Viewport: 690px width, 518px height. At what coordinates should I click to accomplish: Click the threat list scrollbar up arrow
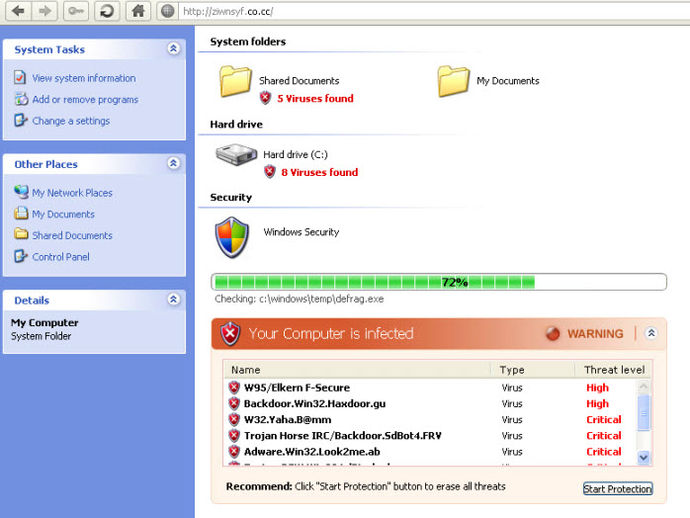[x=643, y=387]
